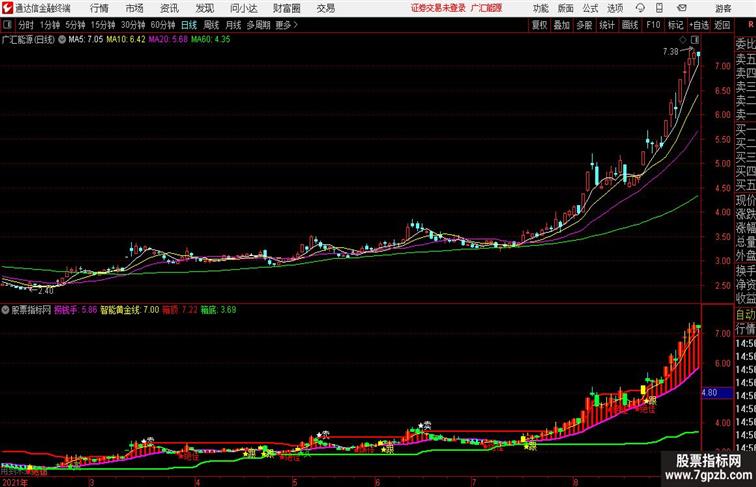
Task: Select the 日线 daily period tab
Action: [x=189, y=25]
